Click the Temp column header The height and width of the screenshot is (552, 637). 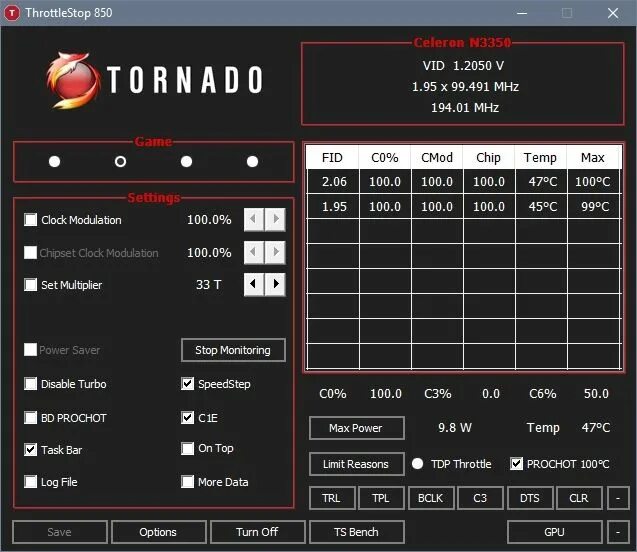point(541,158)
